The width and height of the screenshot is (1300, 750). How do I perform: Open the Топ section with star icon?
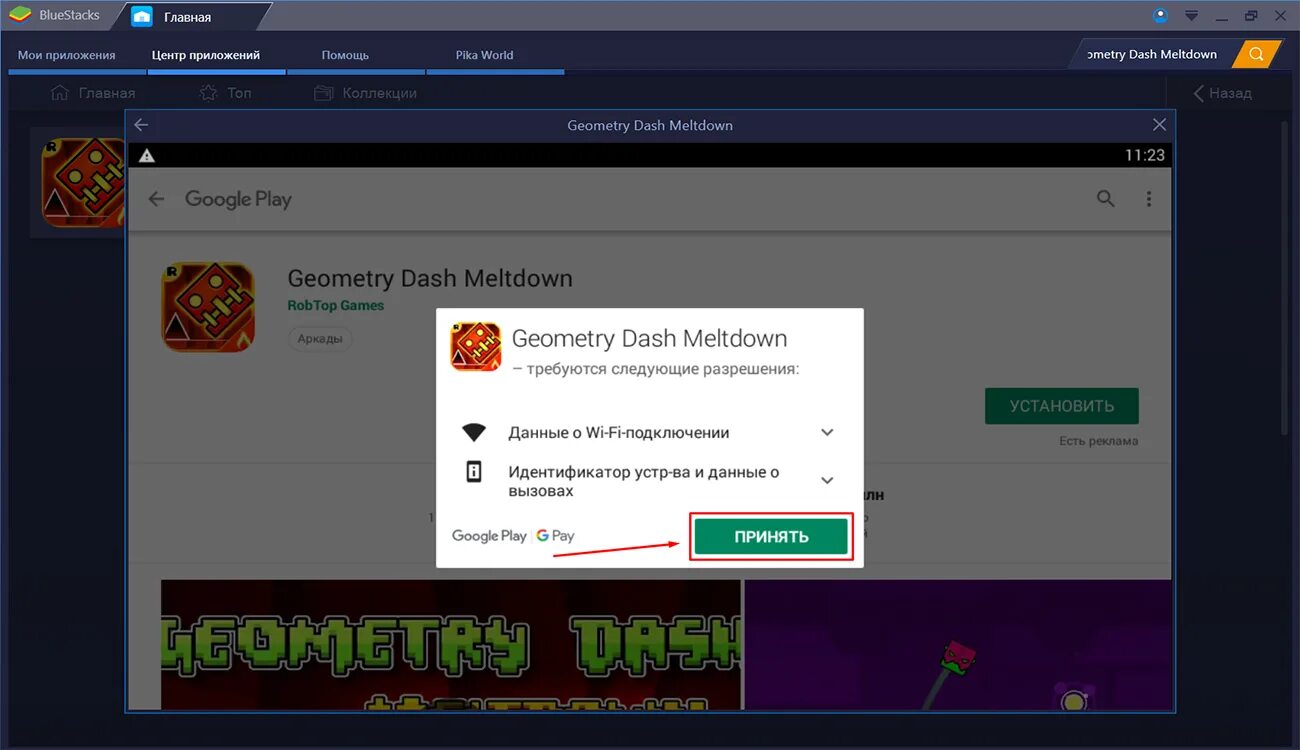tap(226, 93)
